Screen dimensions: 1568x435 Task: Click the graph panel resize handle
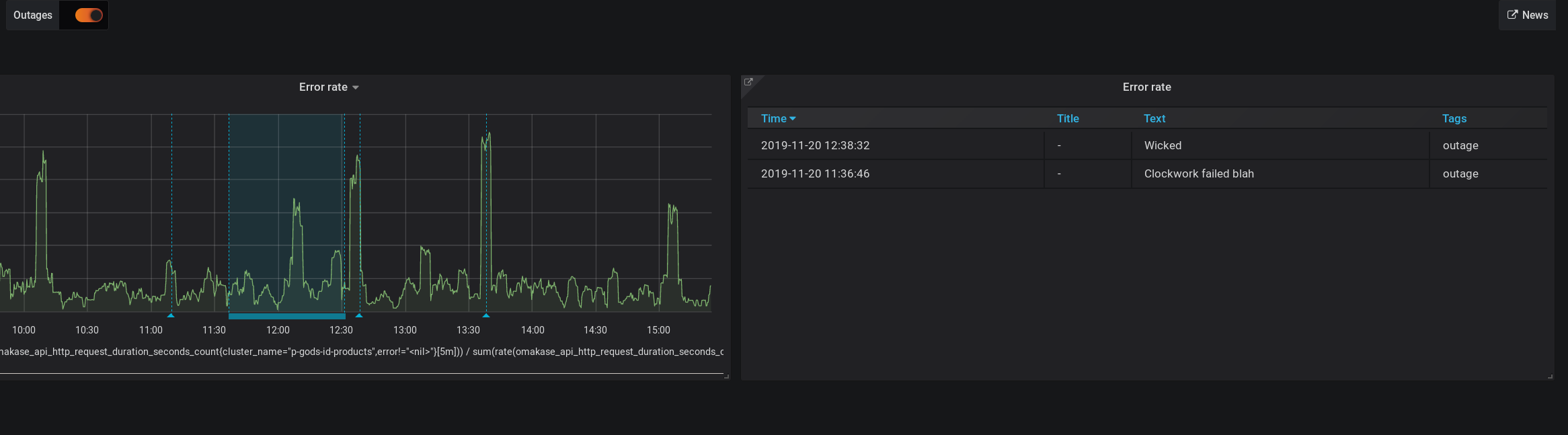[726, 377]
